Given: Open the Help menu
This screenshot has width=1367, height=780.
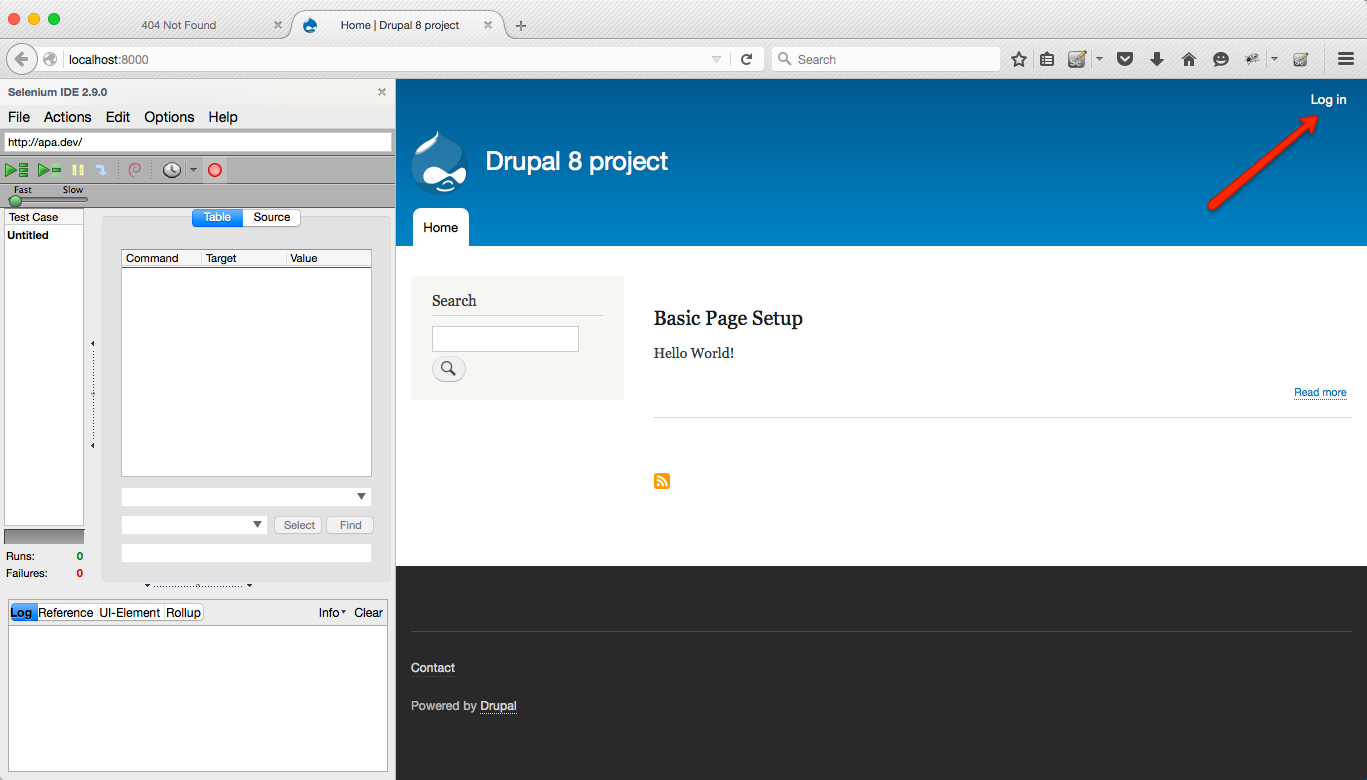Looking at the screenshot, I should coord(223,117).
